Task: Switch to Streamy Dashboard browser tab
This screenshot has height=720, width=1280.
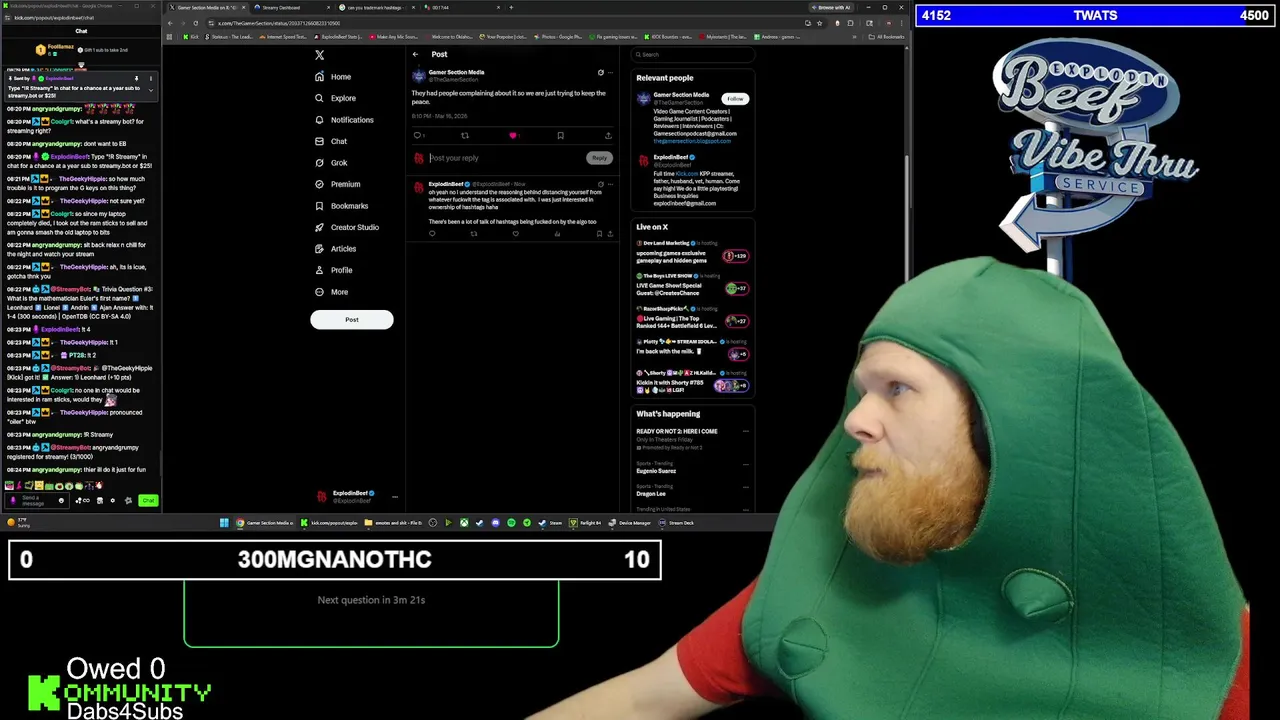Action: coord(293,8)
